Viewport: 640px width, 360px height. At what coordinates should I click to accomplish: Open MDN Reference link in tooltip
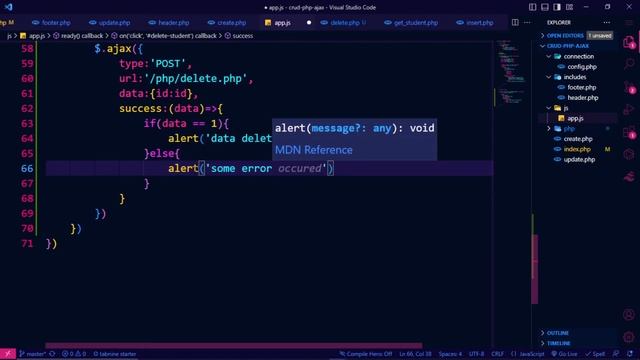click(x=313, y=150)
